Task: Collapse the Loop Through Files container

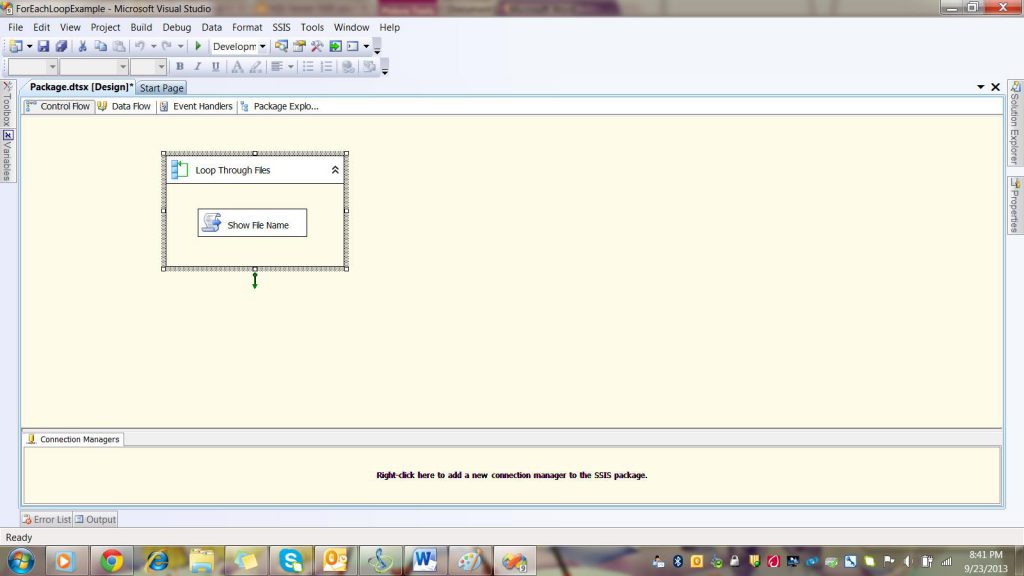Action: tap(335, 170)
